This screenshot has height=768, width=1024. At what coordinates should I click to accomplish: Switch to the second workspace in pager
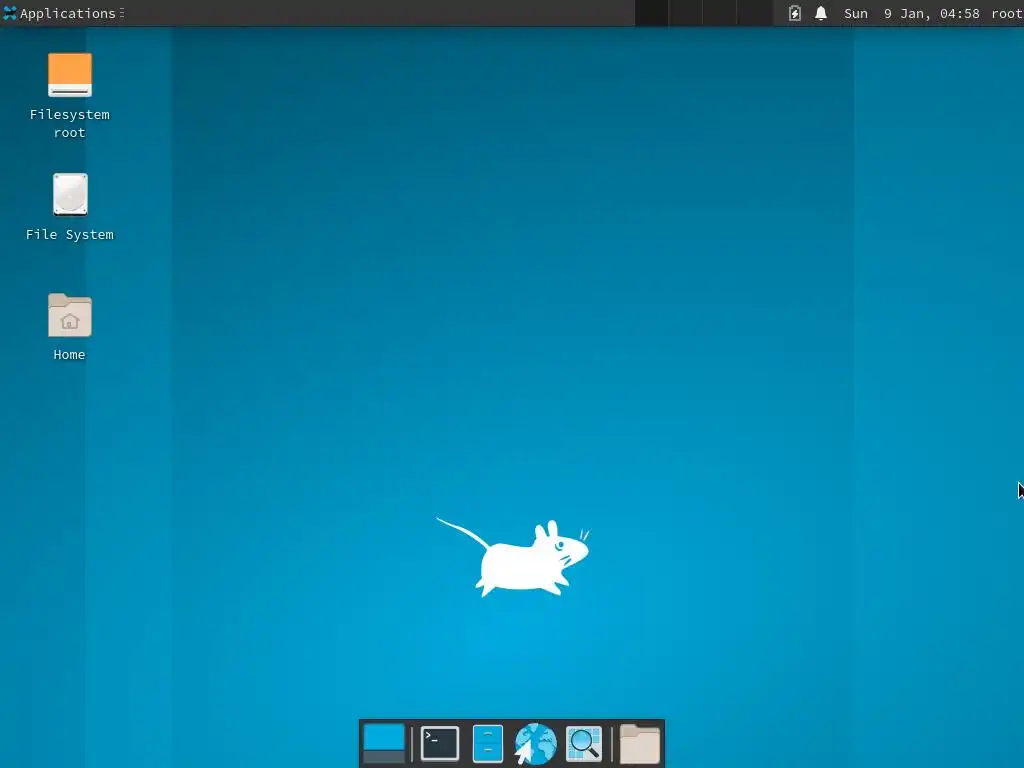point(685,13)
